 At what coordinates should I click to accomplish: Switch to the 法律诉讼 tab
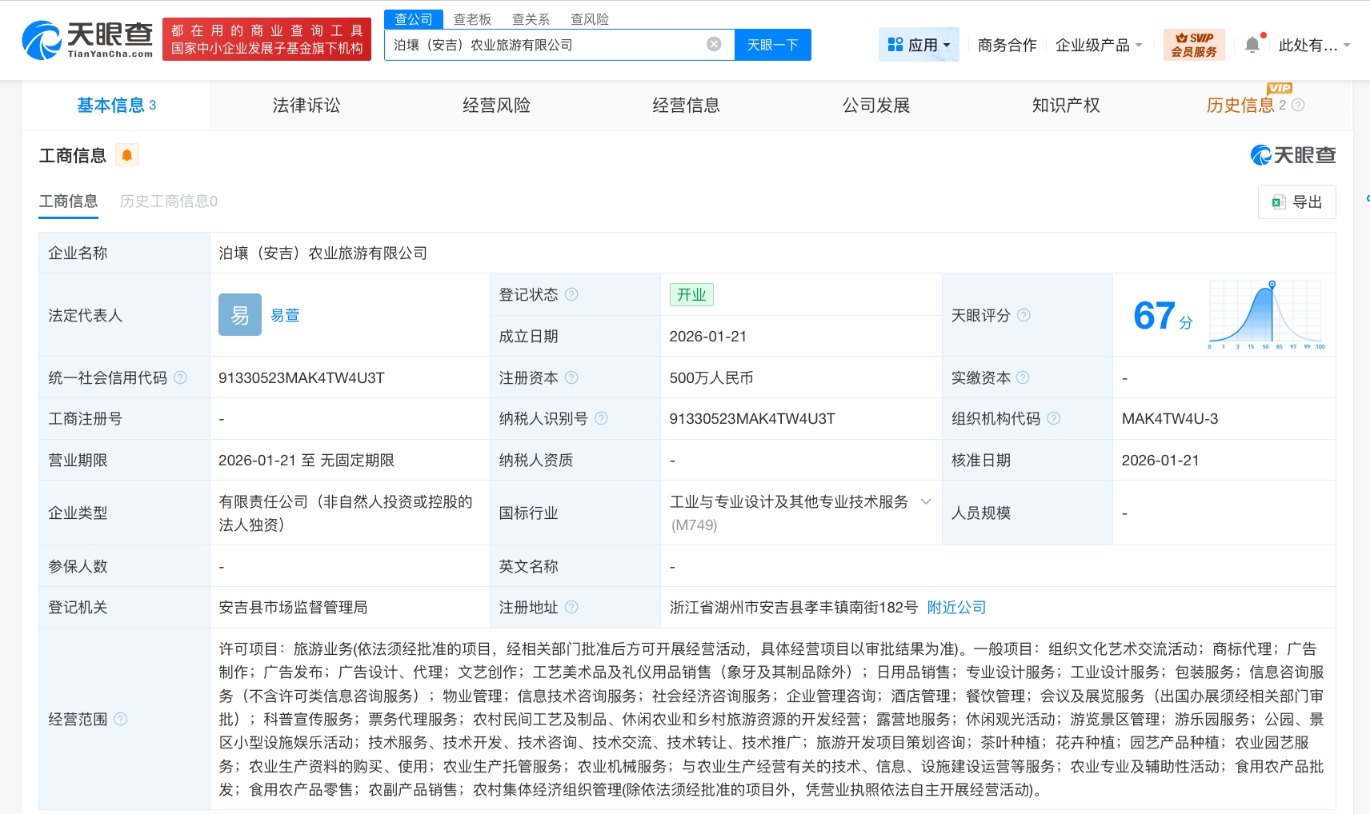coord(306,105)
